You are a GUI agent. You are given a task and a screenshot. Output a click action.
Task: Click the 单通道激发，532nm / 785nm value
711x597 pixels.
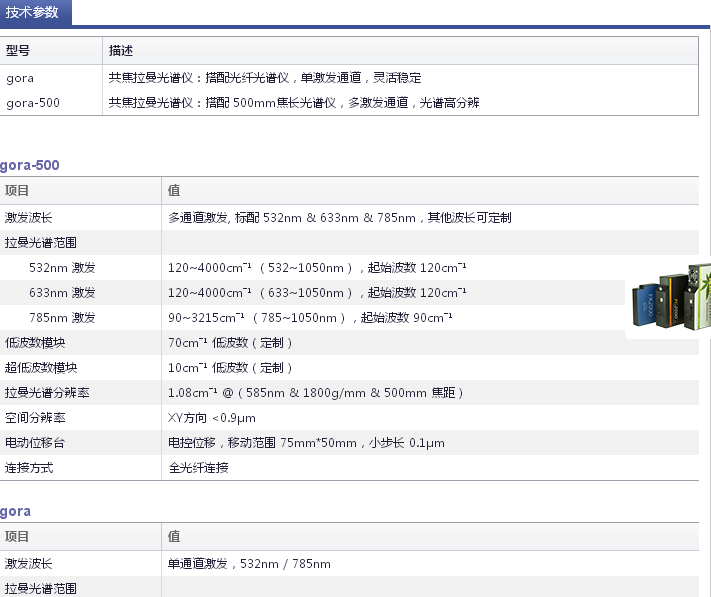[249, 564]
